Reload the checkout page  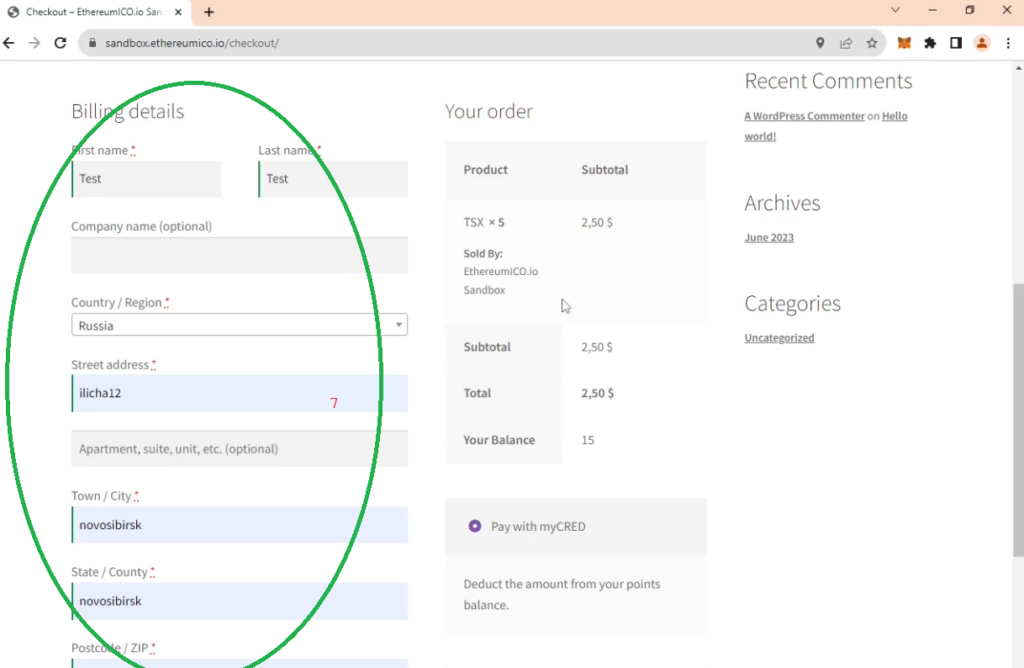tap(60, 43)
